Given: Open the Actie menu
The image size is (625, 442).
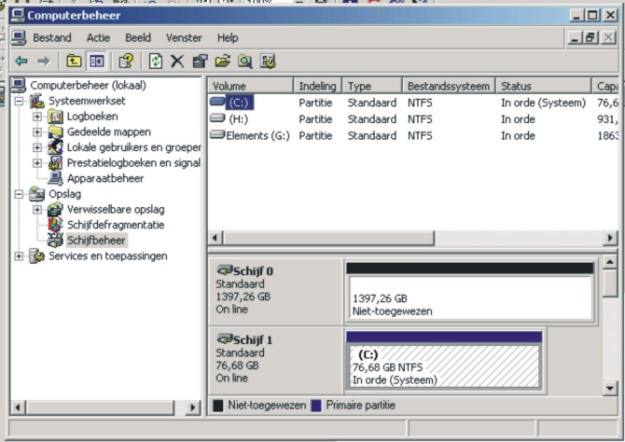Looking at the screenshot, I should 98,38.
